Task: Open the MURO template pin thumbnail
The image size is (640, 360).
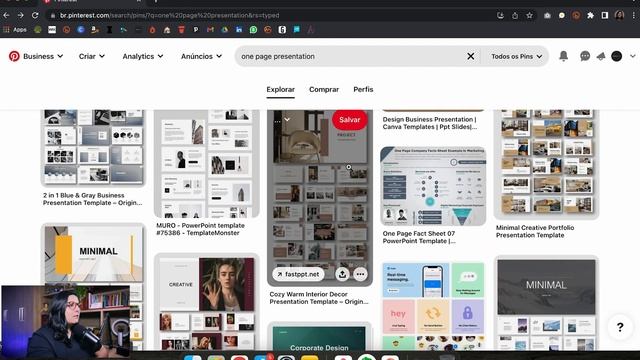Action: click(207, 163)
